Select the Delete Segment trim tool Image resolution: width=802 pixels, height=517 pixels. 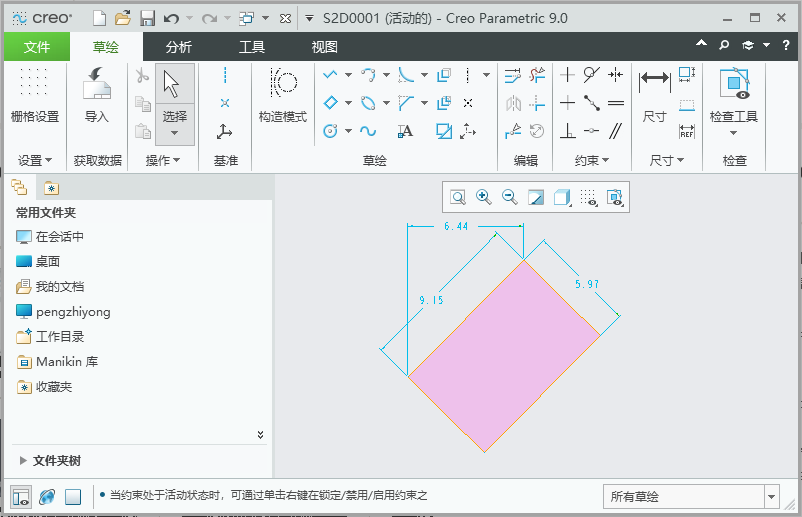(x=537, y=75)
